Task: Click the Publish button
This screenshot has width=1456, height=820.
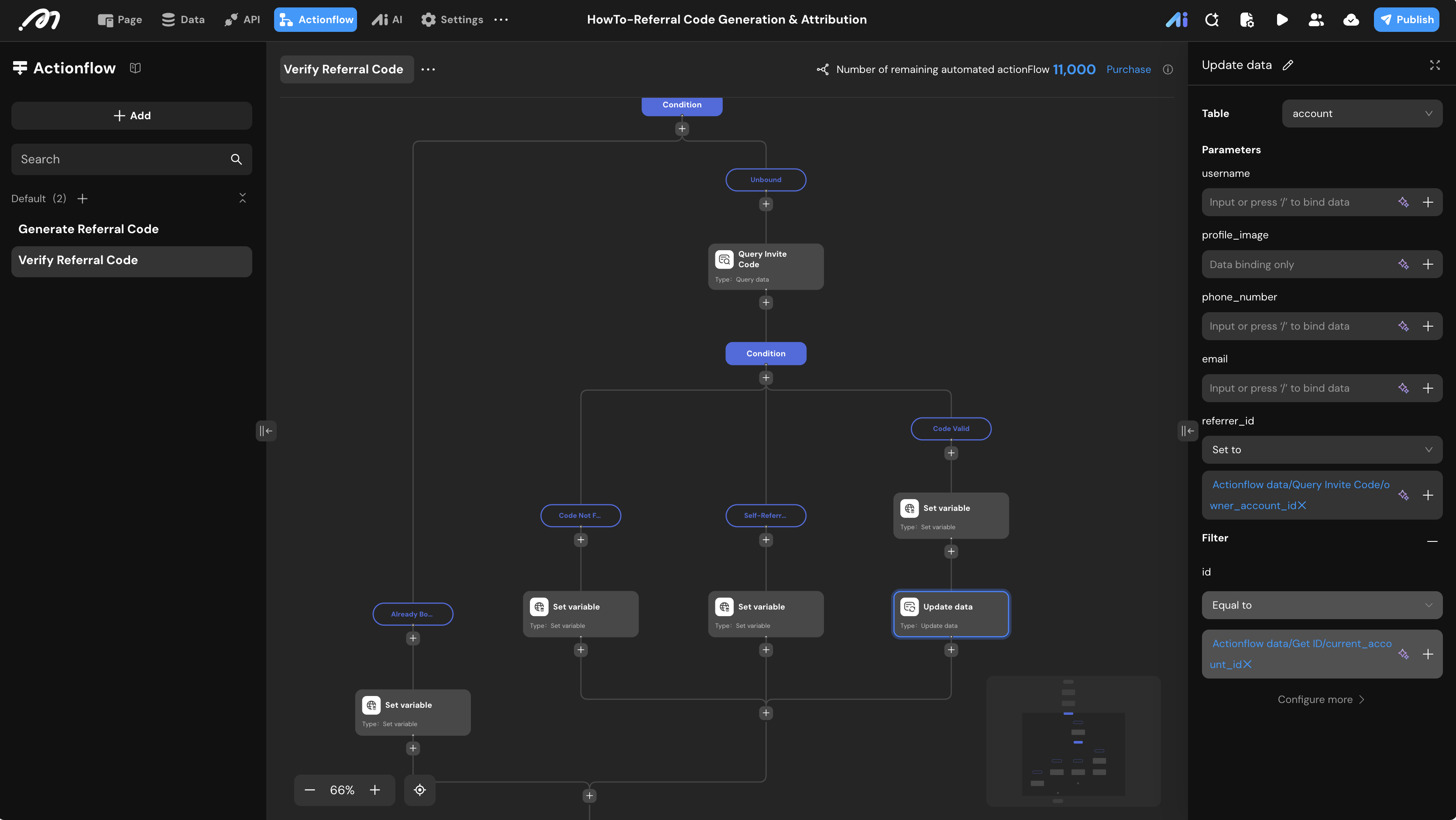Action: tap(1406, 20)
